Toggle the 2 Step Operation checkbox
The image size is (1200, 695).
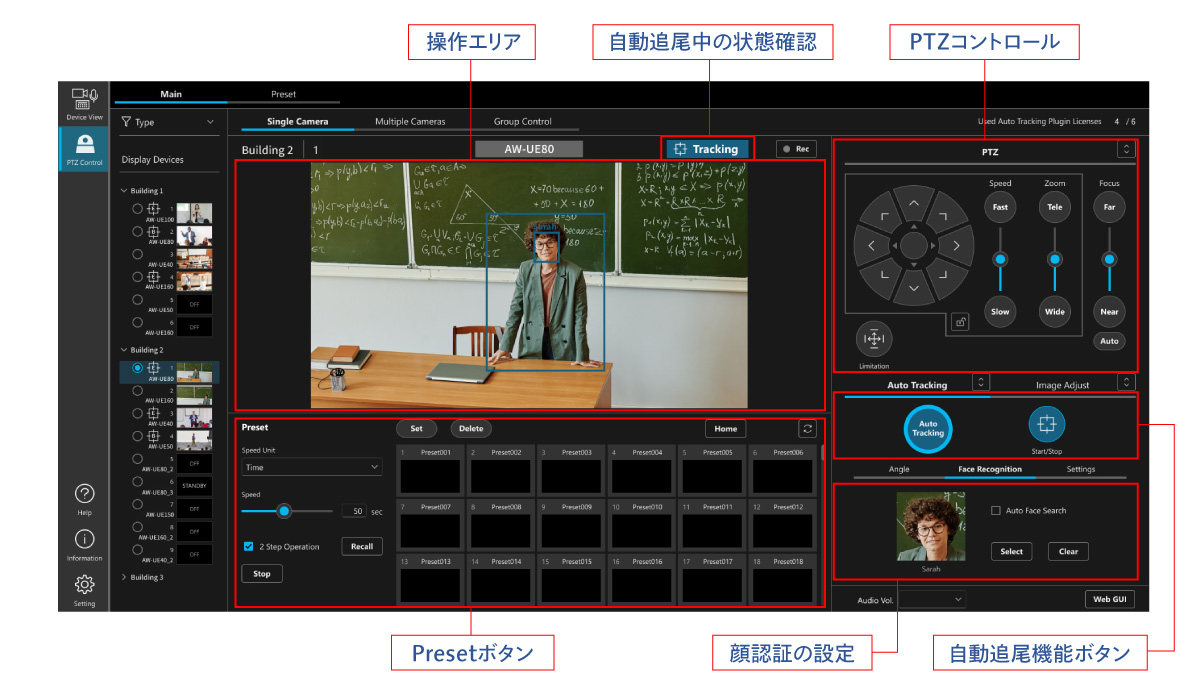point(249,547)
